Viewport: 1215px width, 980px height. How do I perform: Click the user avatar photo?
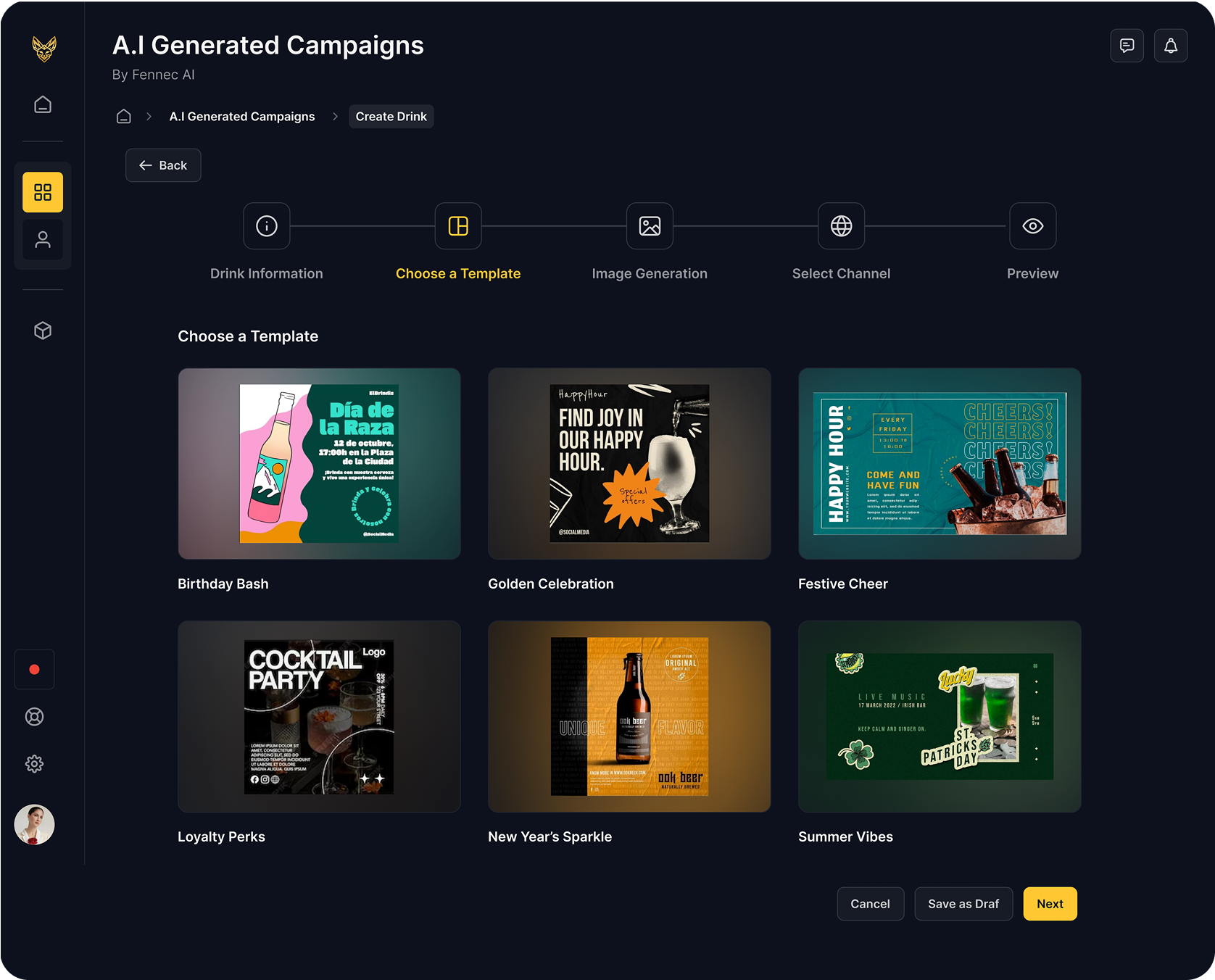(x=34, y=825)
